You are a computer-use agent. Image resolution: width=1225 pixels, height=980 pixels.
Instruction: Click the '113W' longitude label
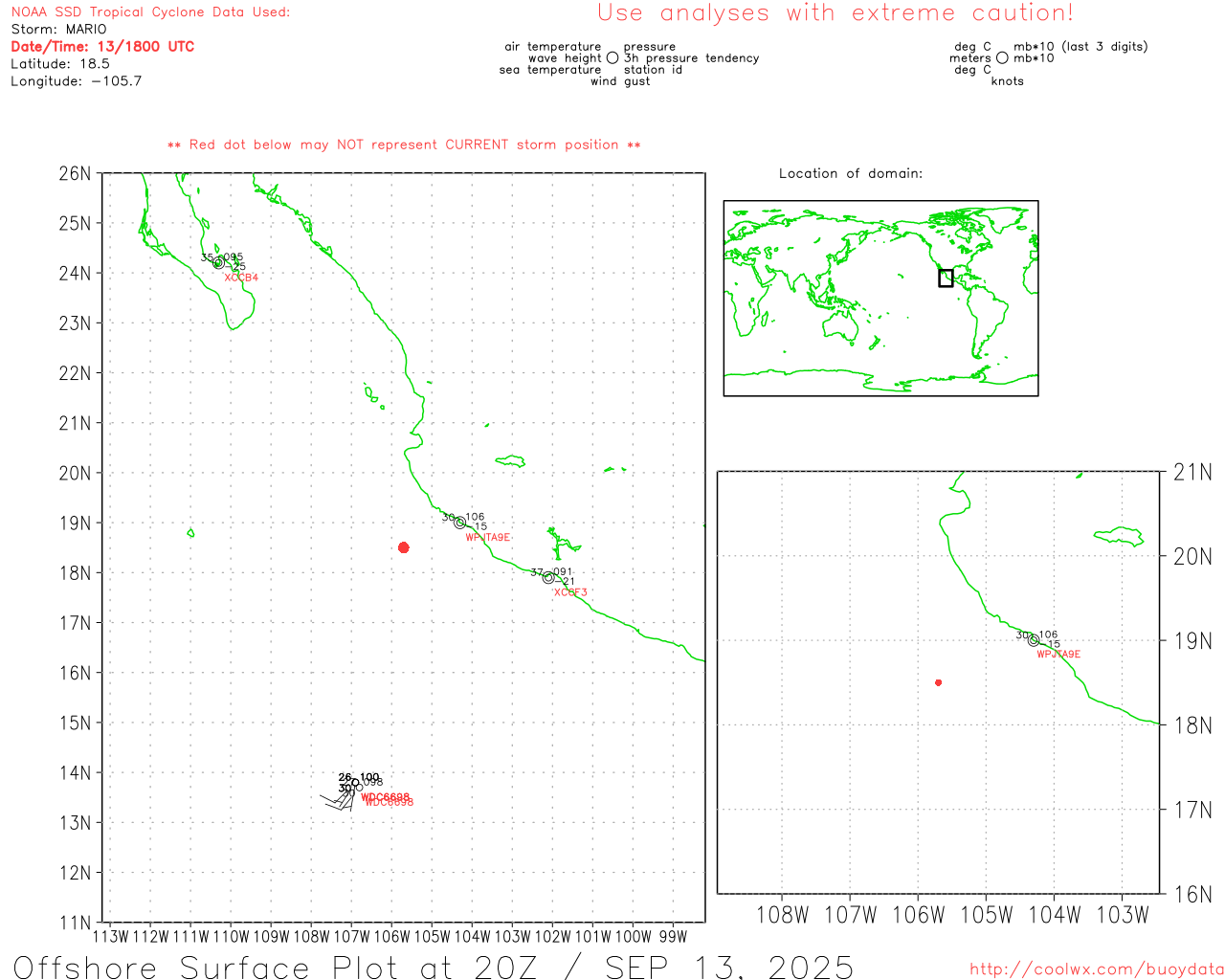click(x=110, y=937)
